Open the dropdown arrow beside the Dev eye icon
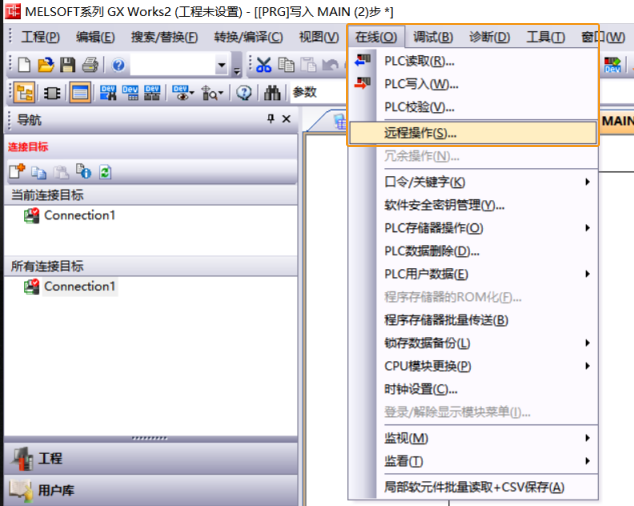The width and height of the screenshot is (634, 506). pos(192,93)
